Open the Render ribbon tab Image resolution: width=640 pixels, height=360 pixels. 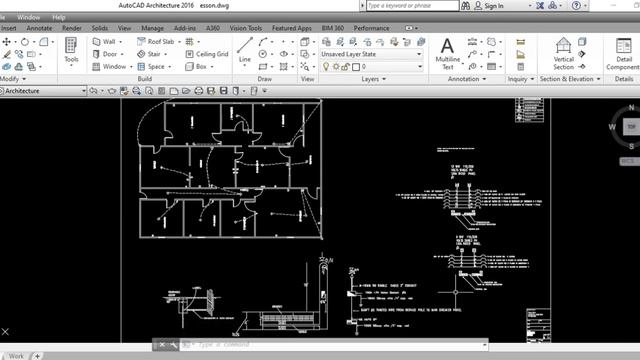(72, 28)
